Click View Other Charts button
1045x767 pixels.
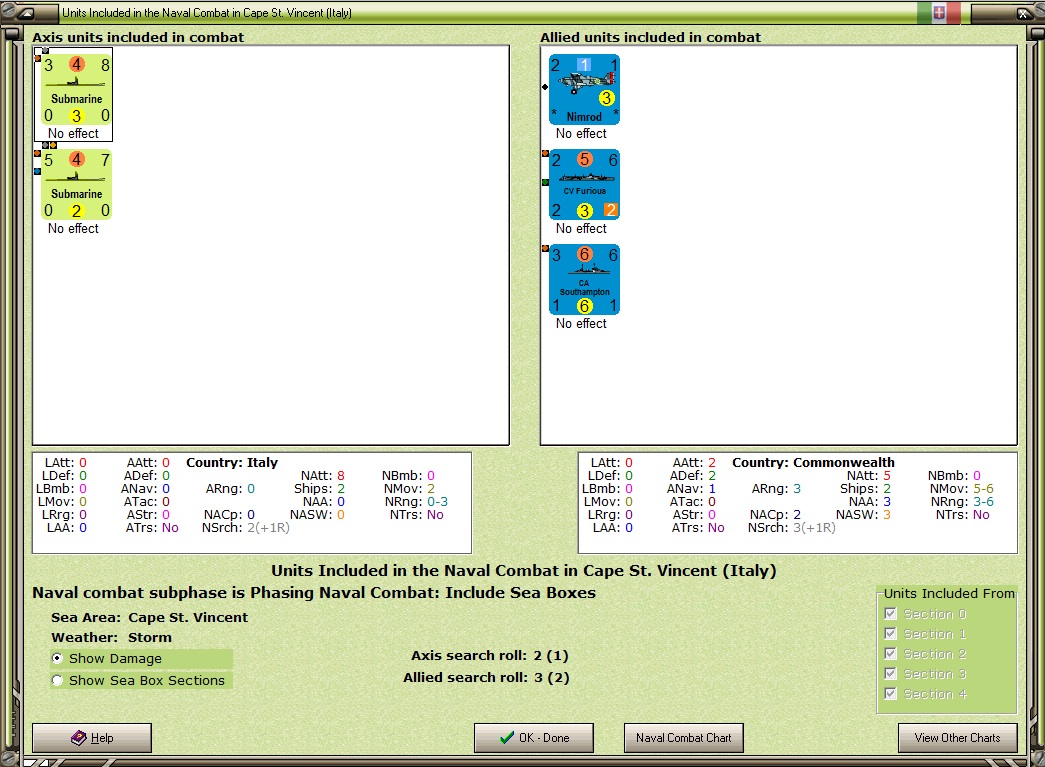point(958,738)
